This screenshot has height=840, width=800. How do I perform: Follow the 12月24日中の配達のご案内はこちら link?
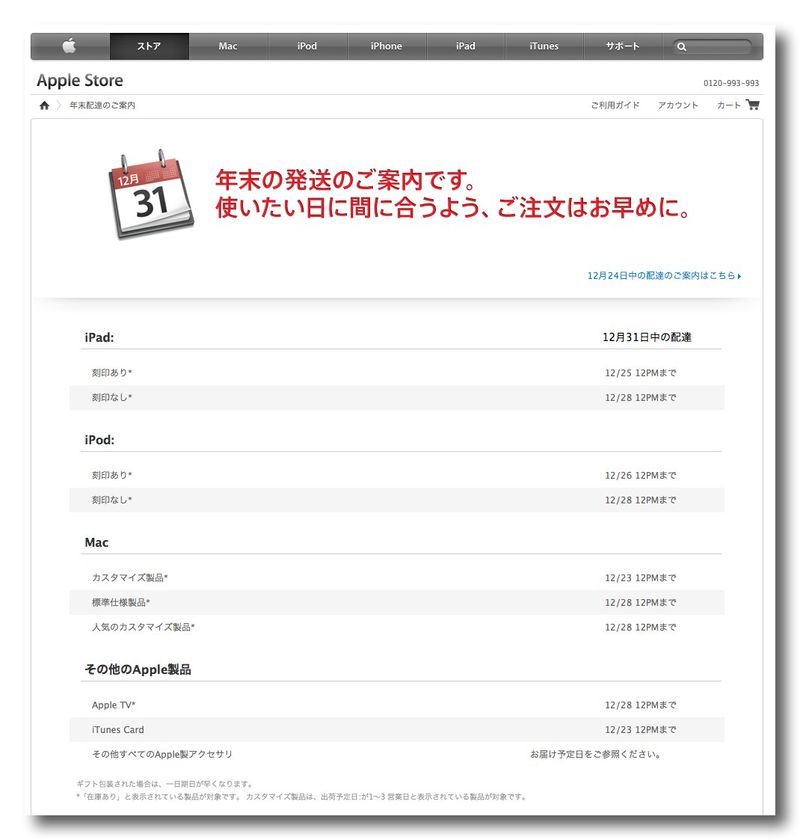[x=664, y=275]
